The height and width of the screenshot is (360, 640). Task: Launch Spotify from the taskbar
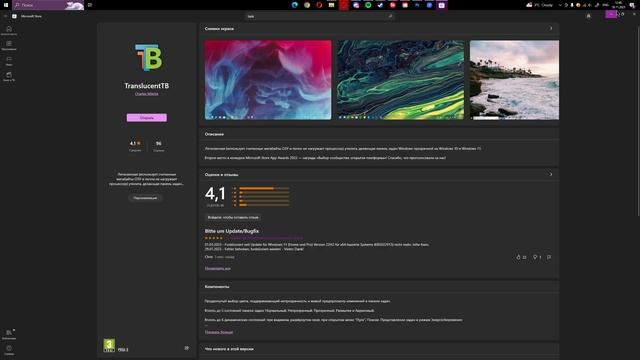pyautogui.click(x=368, y=5)
